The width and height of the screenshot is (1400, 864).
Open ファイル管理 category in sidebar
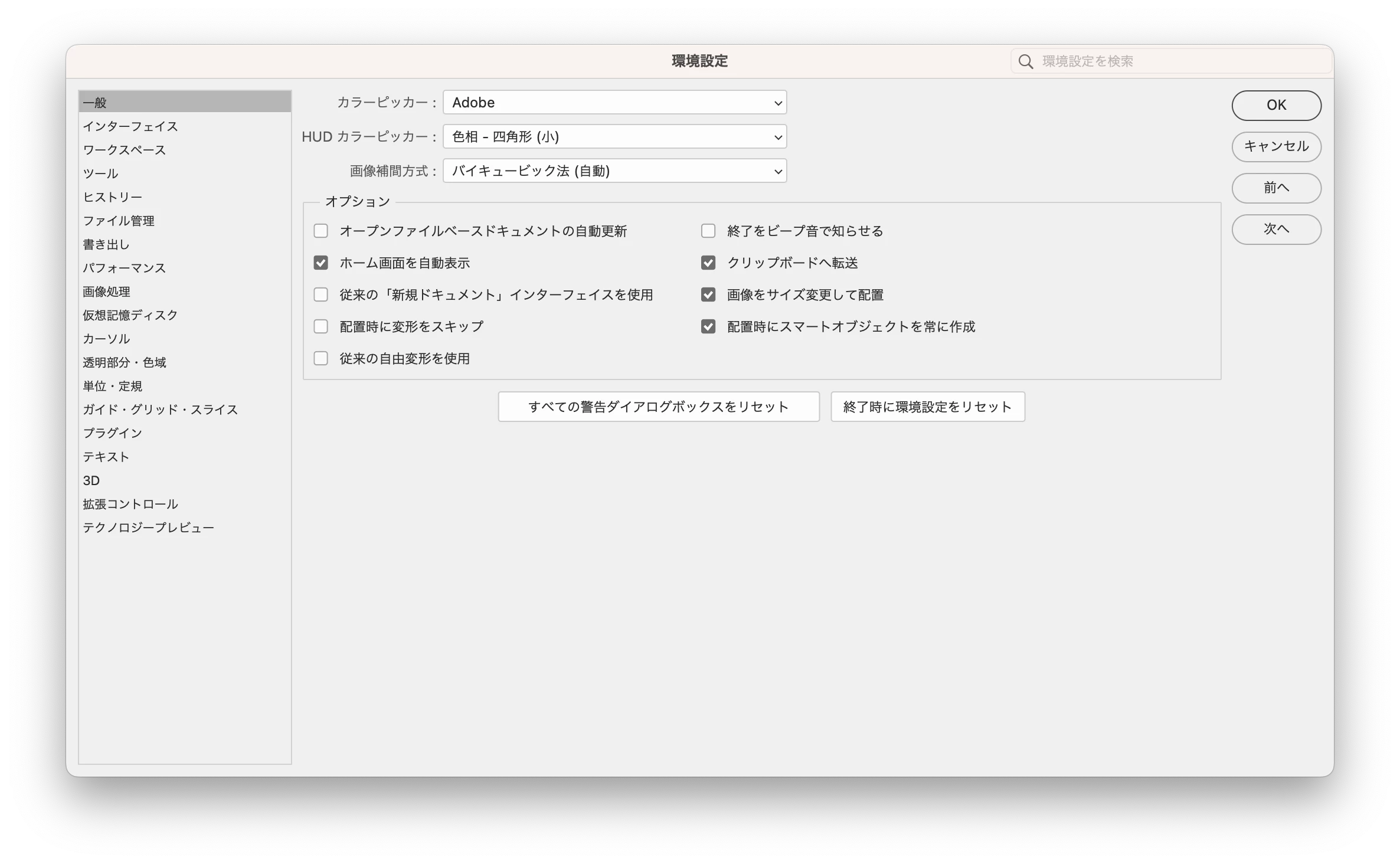[x=119, y=221]
